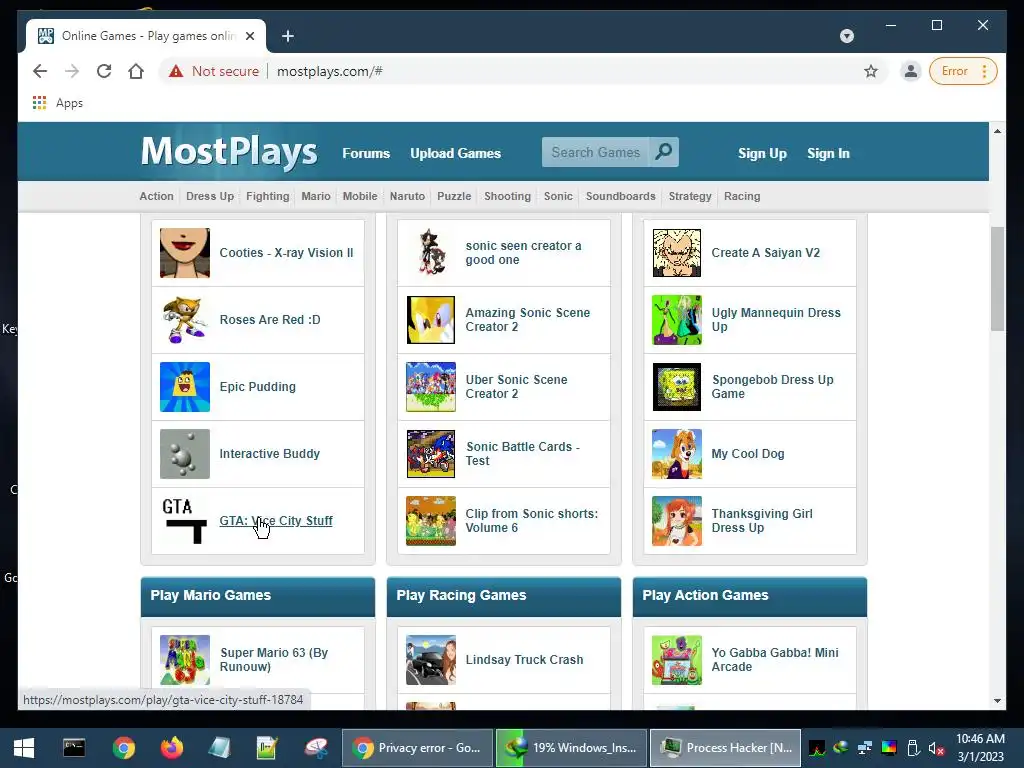This screenshot has height=768, width=1024.
Task: Open the Upload Games link
Action: pos(455,153)
